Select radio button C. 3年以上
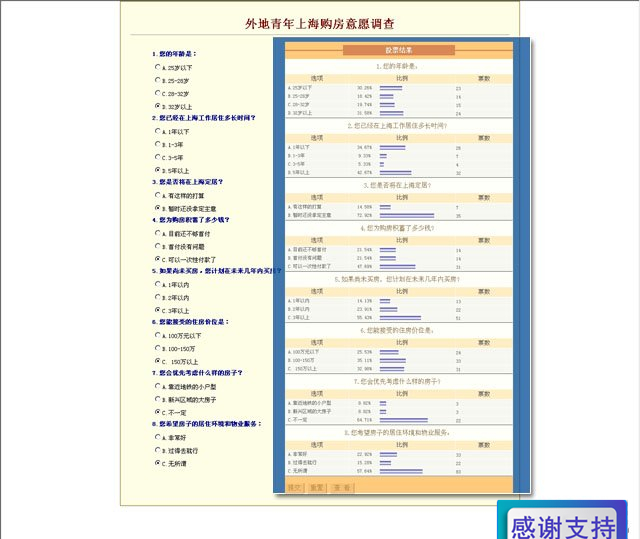The image size is (640, 539). click(158, 310)
